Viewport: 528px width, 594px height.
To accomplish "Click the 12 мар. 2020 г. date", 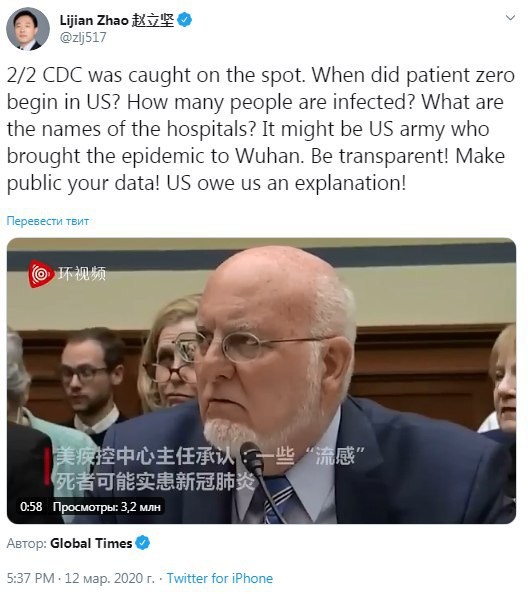I will pyautogui.click(x=110, y=578).
